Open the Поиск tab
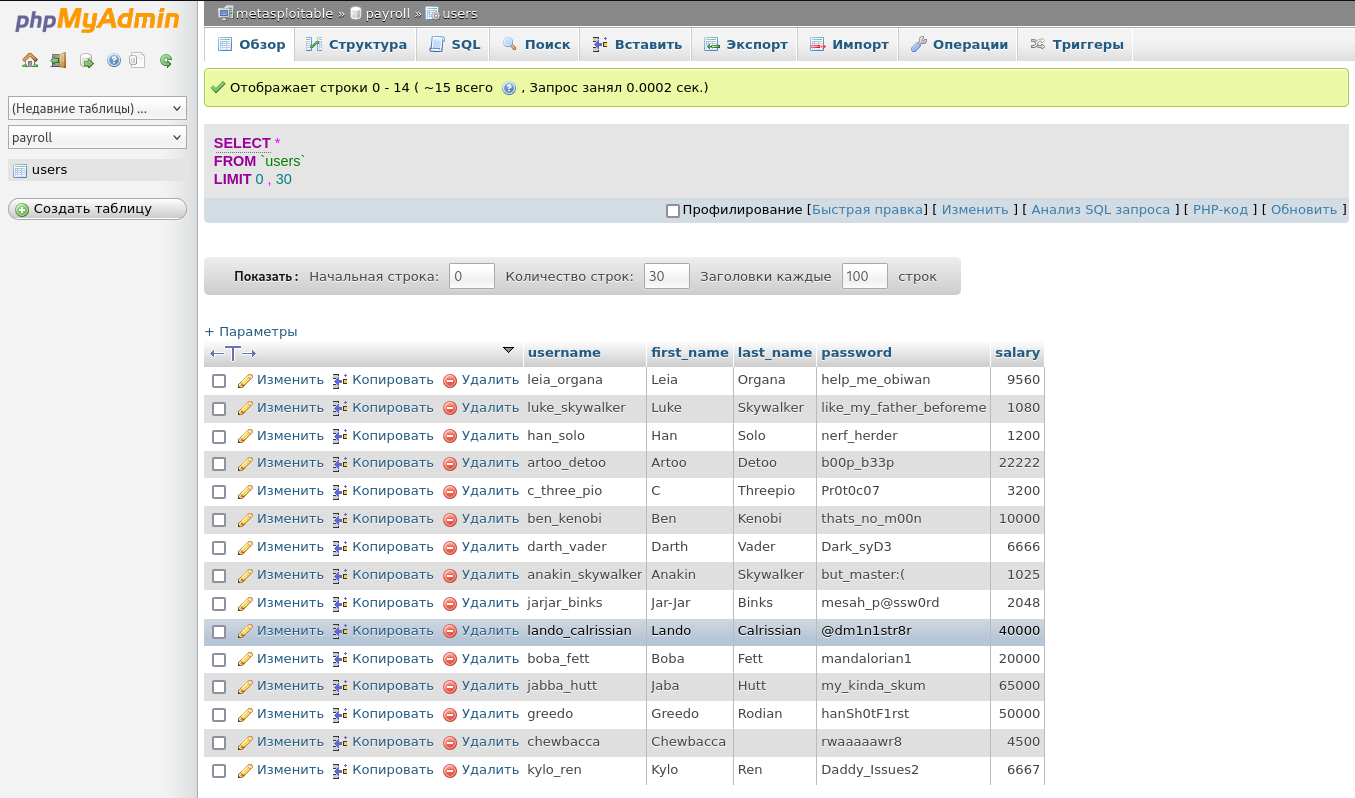This screenshot has height=798, width=1355. point(536,44)
